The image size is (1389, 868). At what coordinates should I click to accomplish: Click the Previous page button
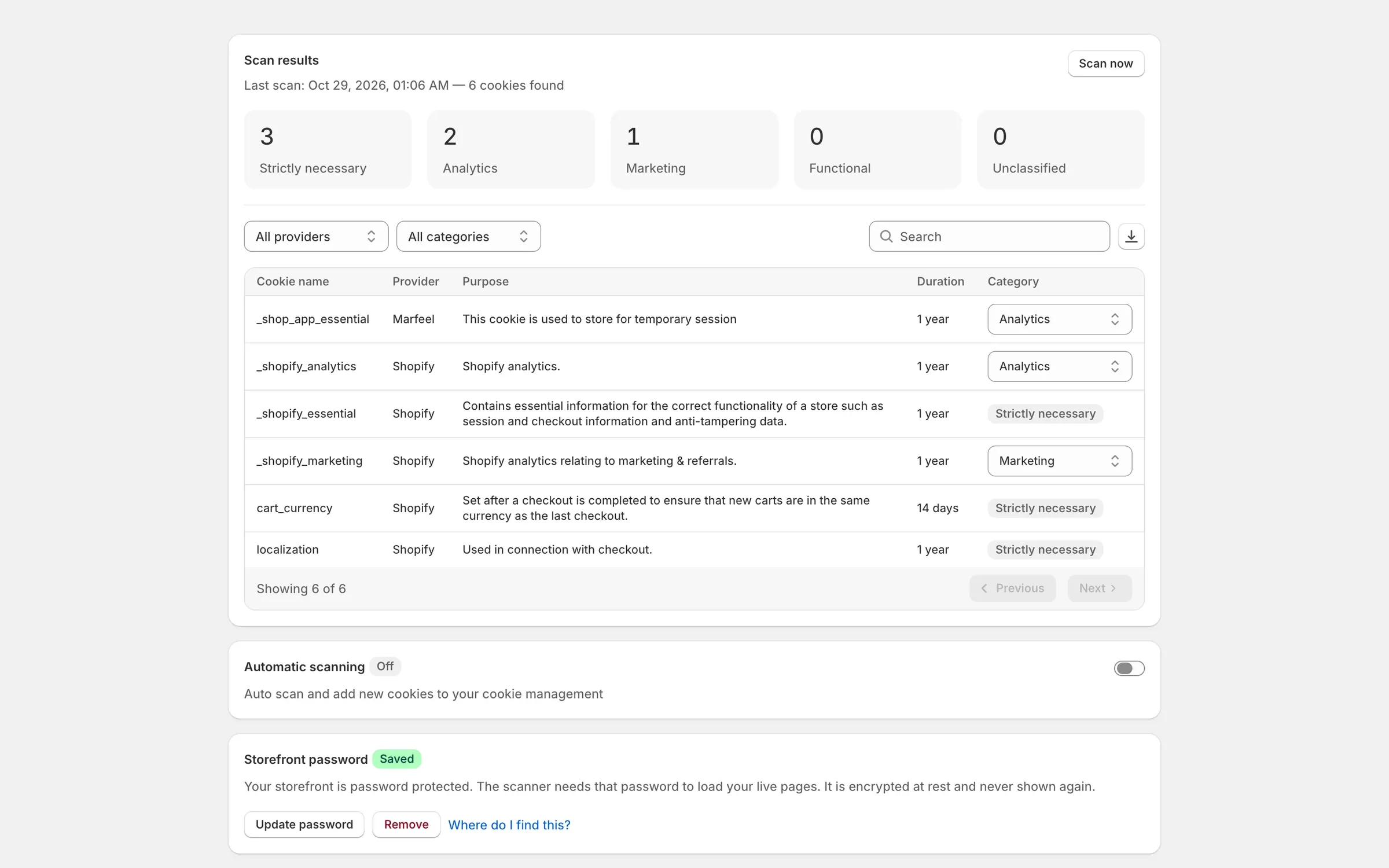[x=1012, y=588]
